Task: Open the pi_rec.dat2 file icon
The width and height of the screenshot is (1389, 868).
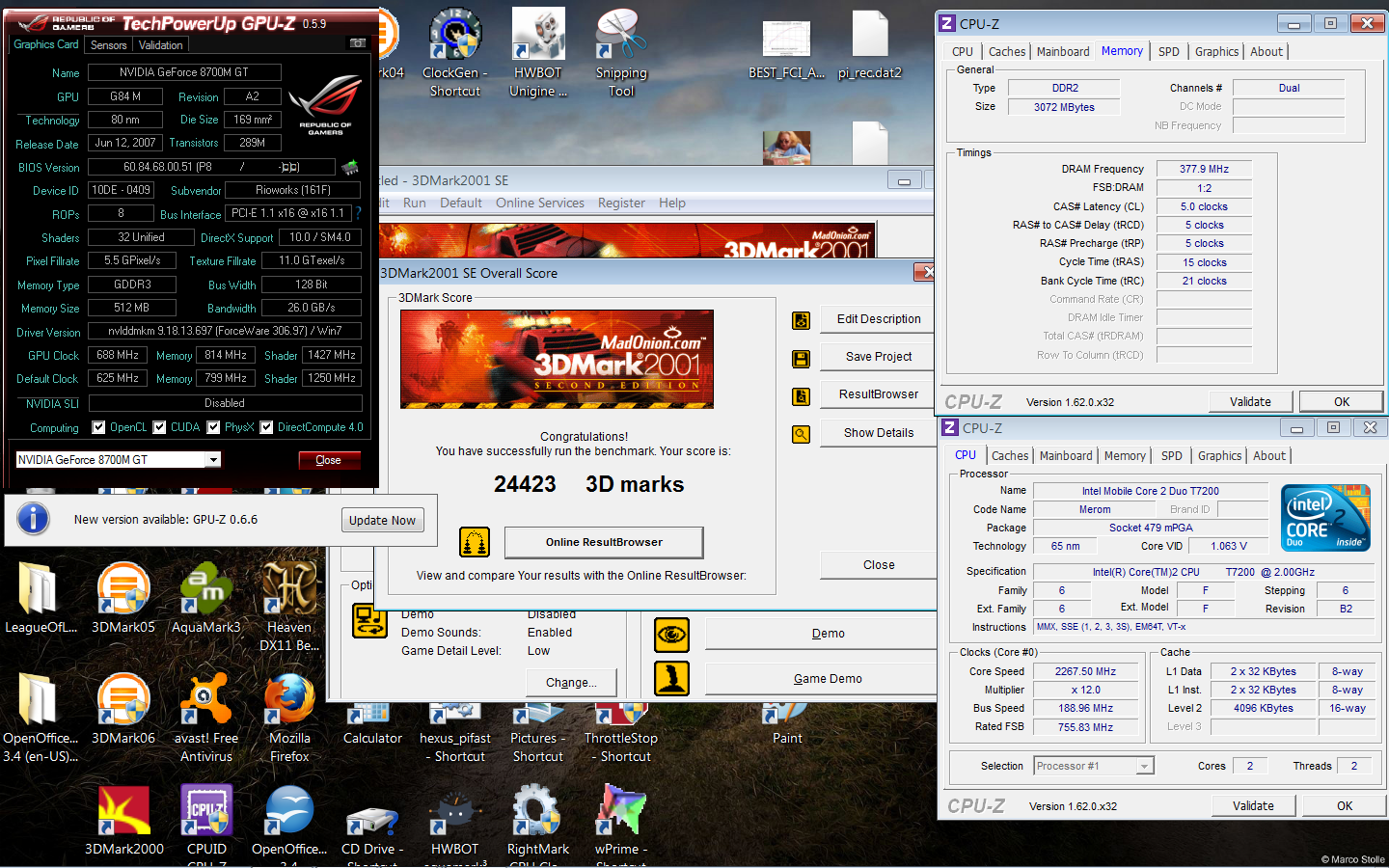Action: coord(869,35)
